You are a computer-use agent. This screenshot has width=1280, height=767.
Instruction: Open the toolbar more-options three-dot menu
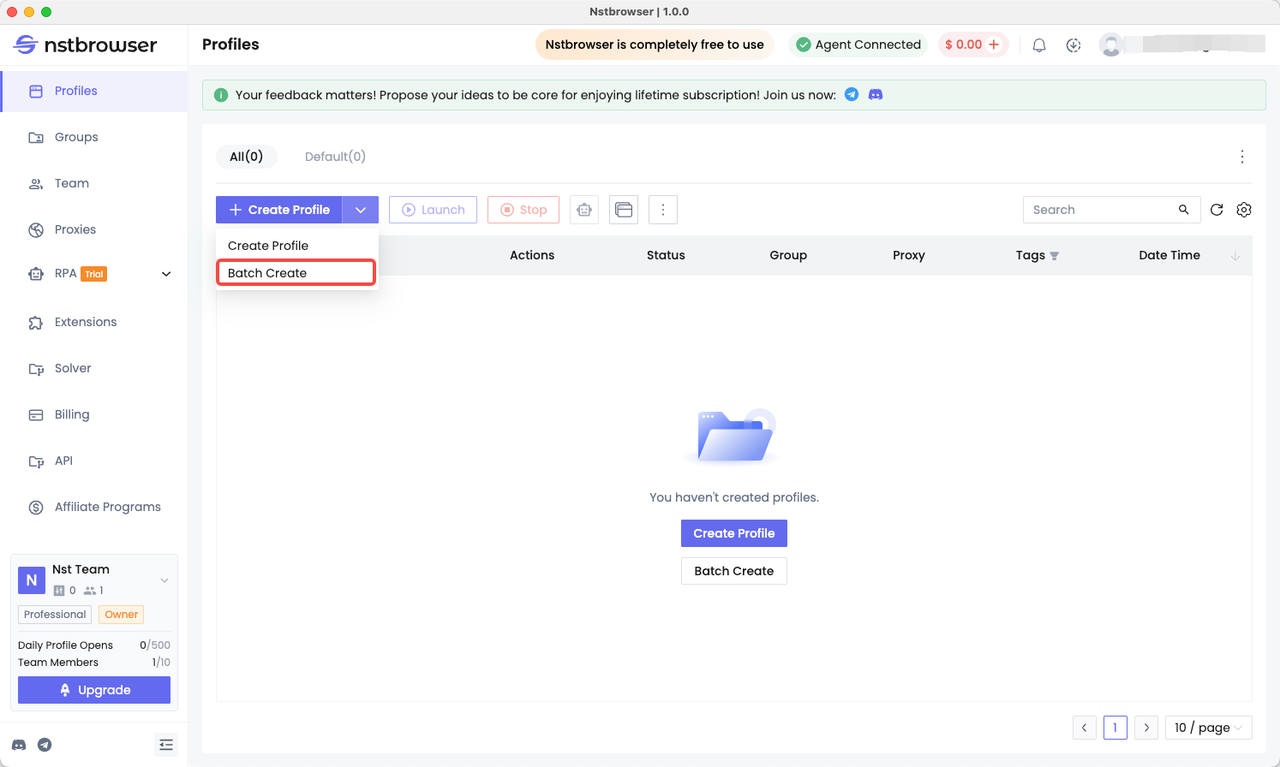click(x=663, y=210)
